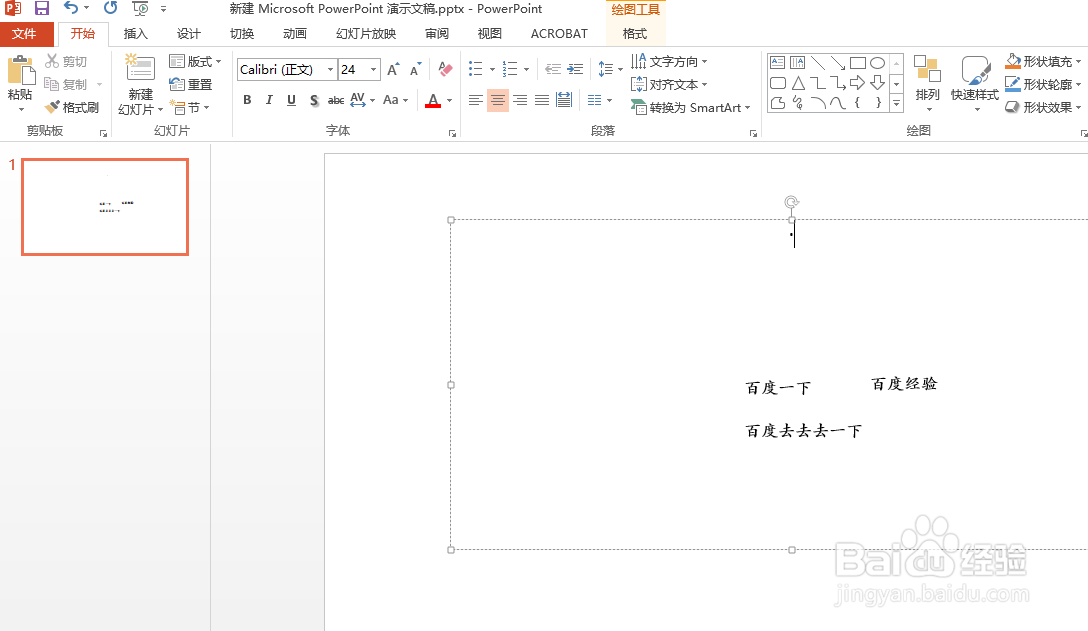This screenshot has width=1088, height=631.
Task: Decrease the list indent level
Action: click(552, 69)
